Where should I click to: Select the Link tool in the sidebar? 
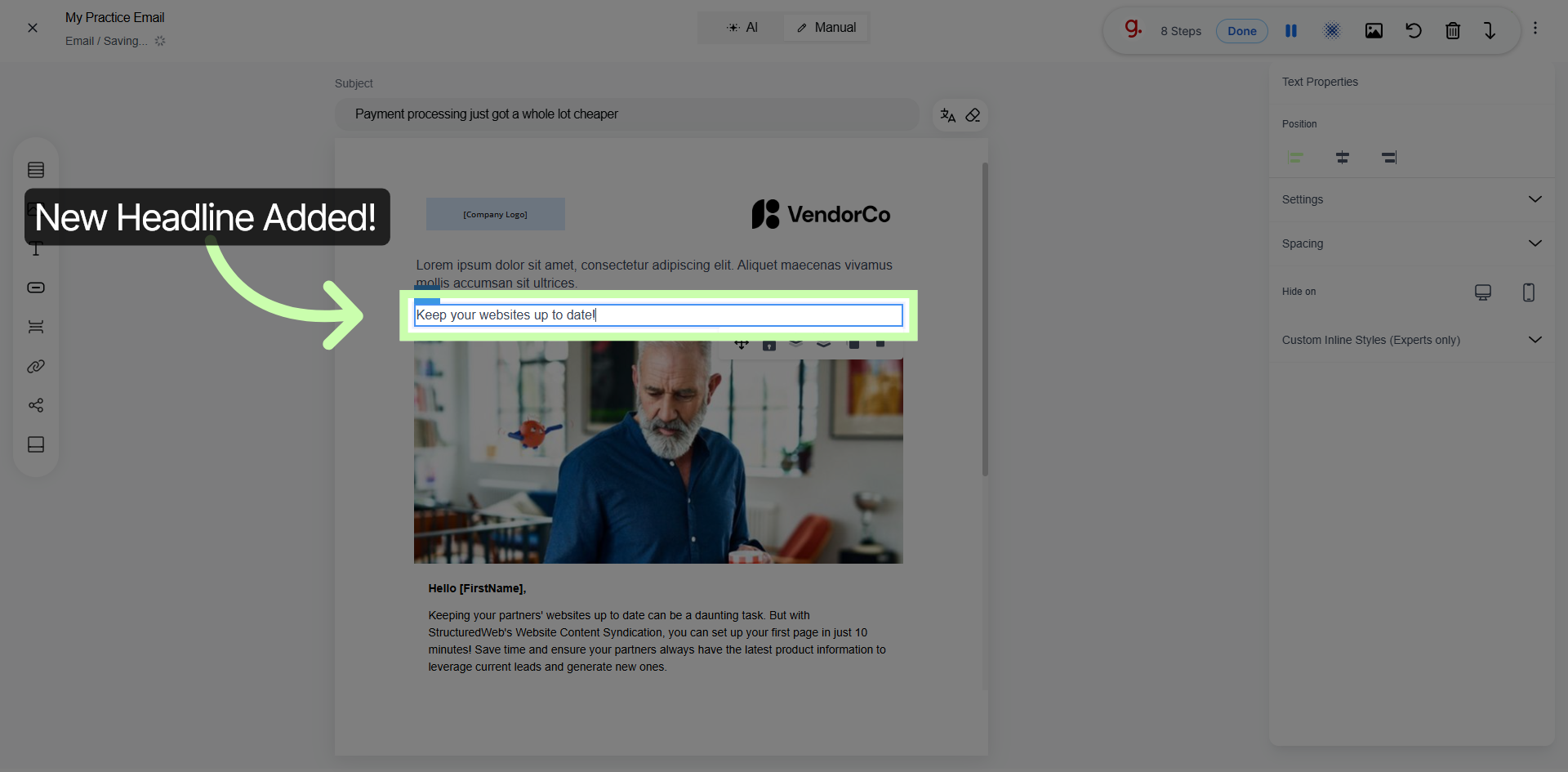coord(36,366)
